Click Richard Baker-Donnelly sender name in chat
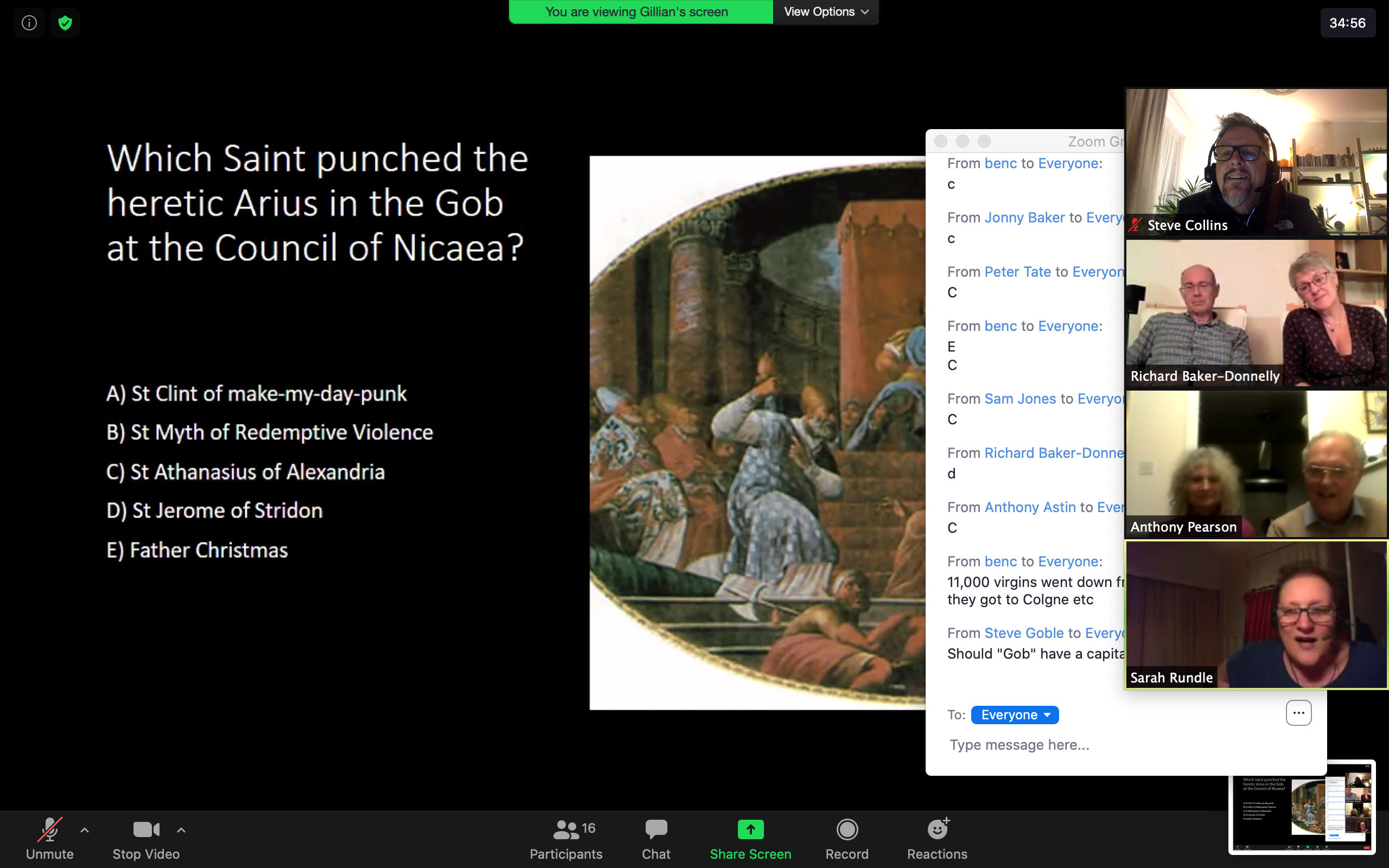The height and width of the screenshot is (868, 1389). tap(1054, 453)
